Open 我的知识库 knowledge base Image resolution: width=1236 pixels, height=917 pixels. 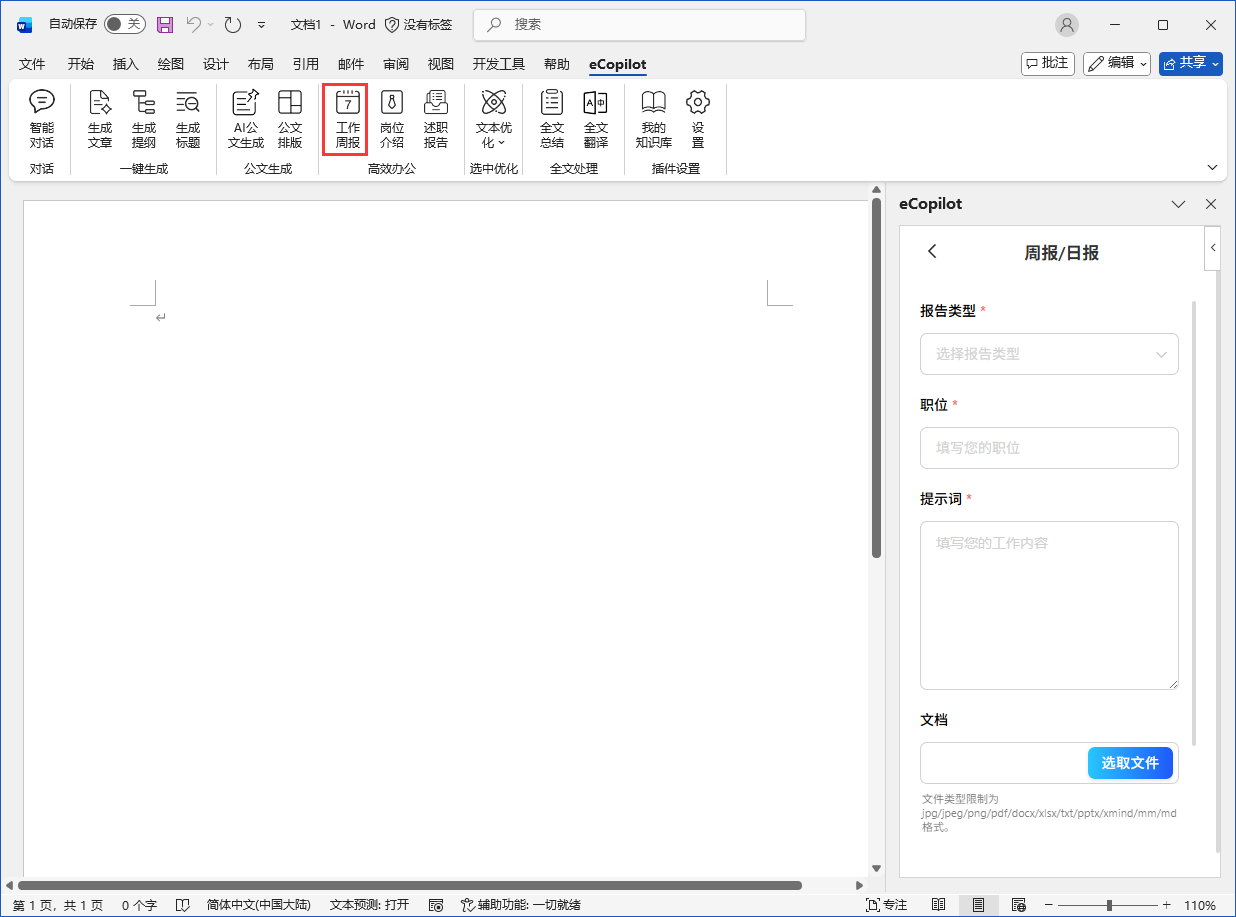point(653,118)
